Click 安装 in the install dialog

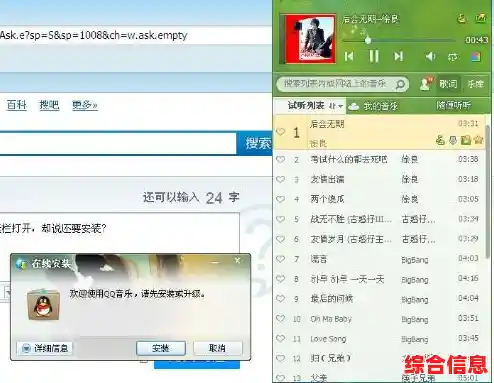click(161, 348)
